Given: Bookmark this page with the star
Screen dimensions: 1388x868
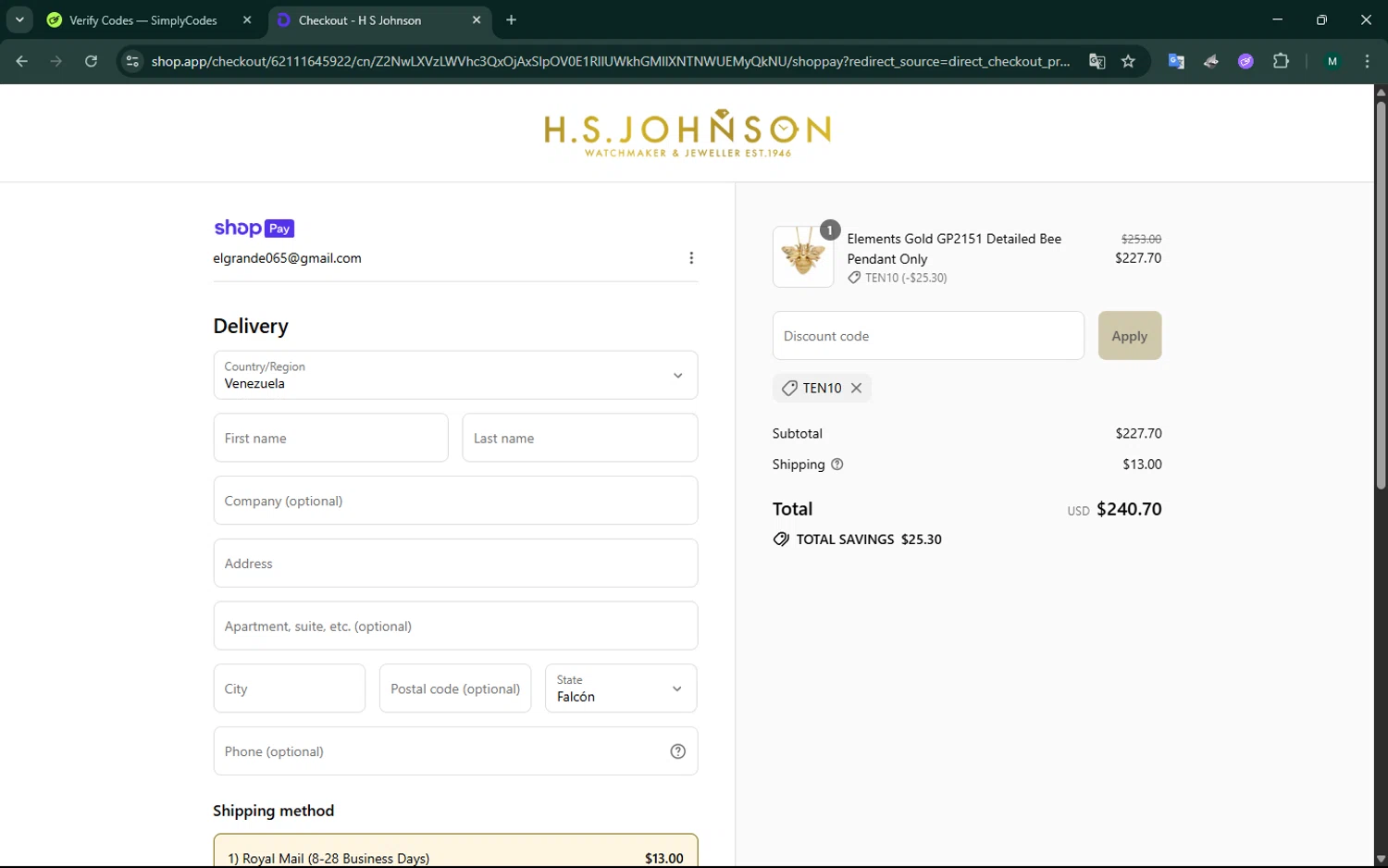Looking at the screenshot, I should point(1128,61).
